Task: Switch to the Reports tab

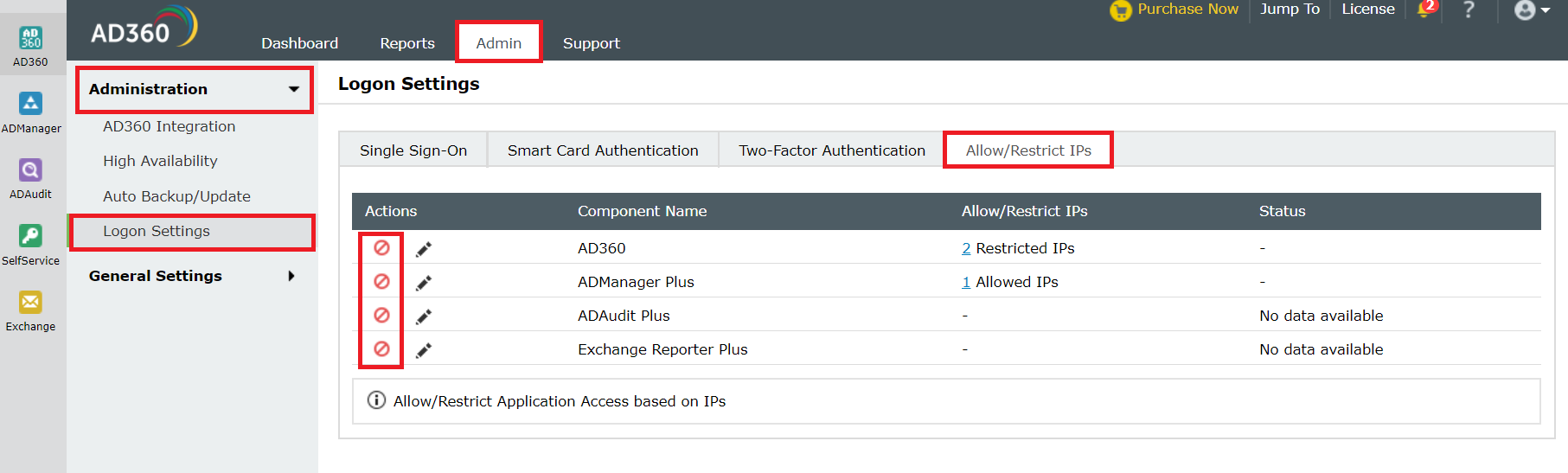Action: (407, 43)
